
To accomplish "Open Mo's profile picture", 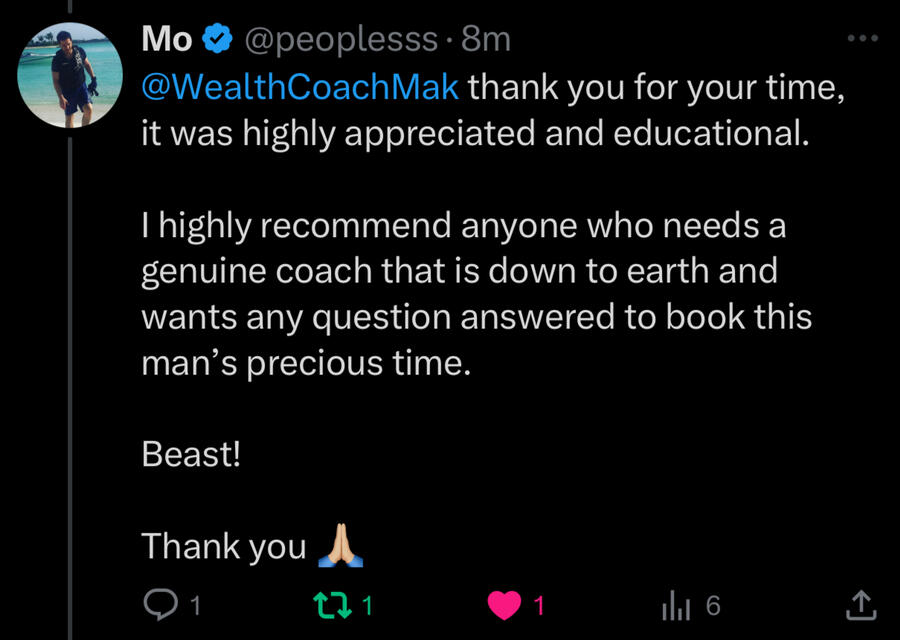I will pyautogui.click(x=70, y=75).
